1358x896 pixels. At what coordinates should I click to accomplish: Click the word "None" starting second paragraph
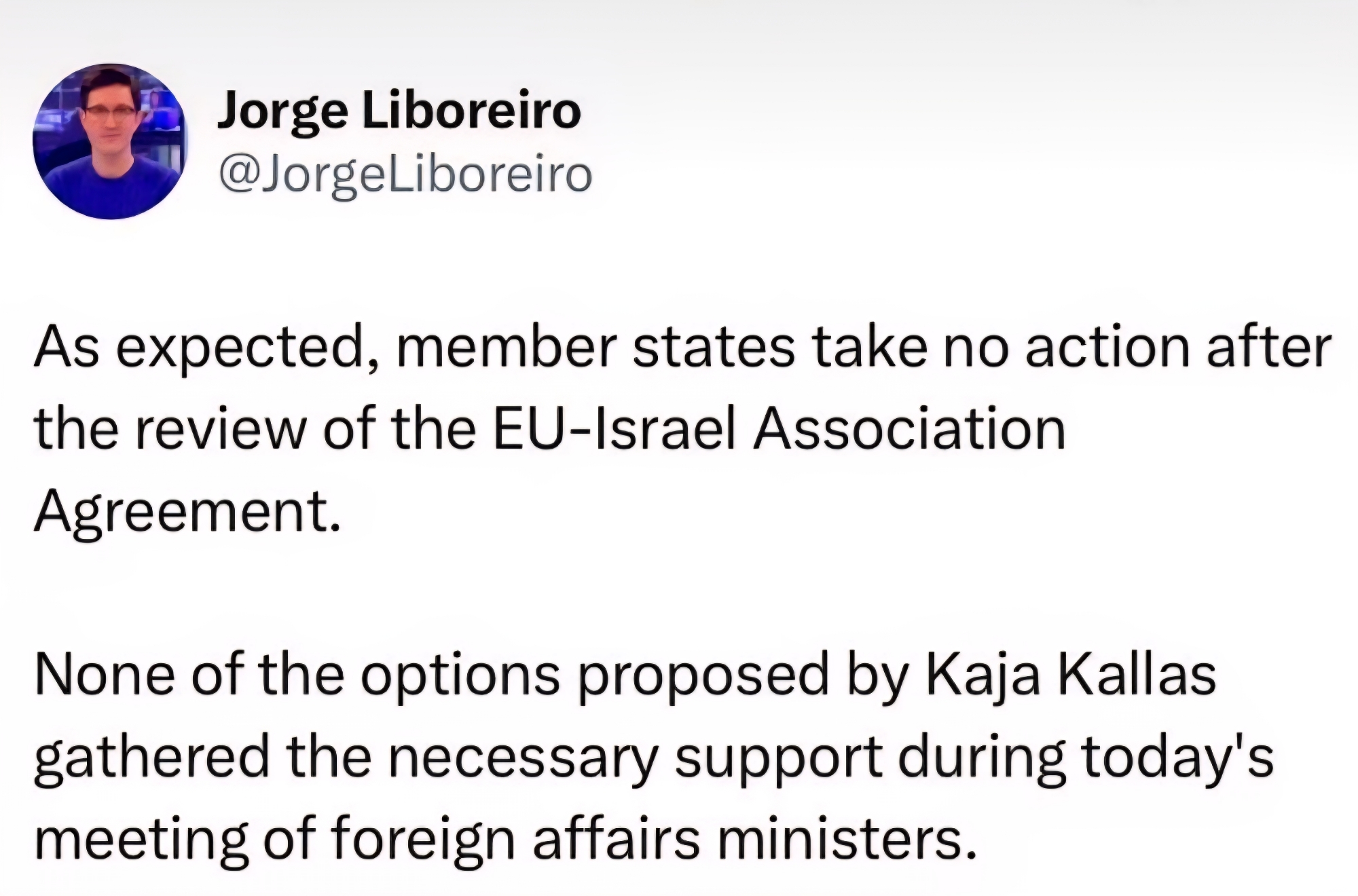coord(104,675)
